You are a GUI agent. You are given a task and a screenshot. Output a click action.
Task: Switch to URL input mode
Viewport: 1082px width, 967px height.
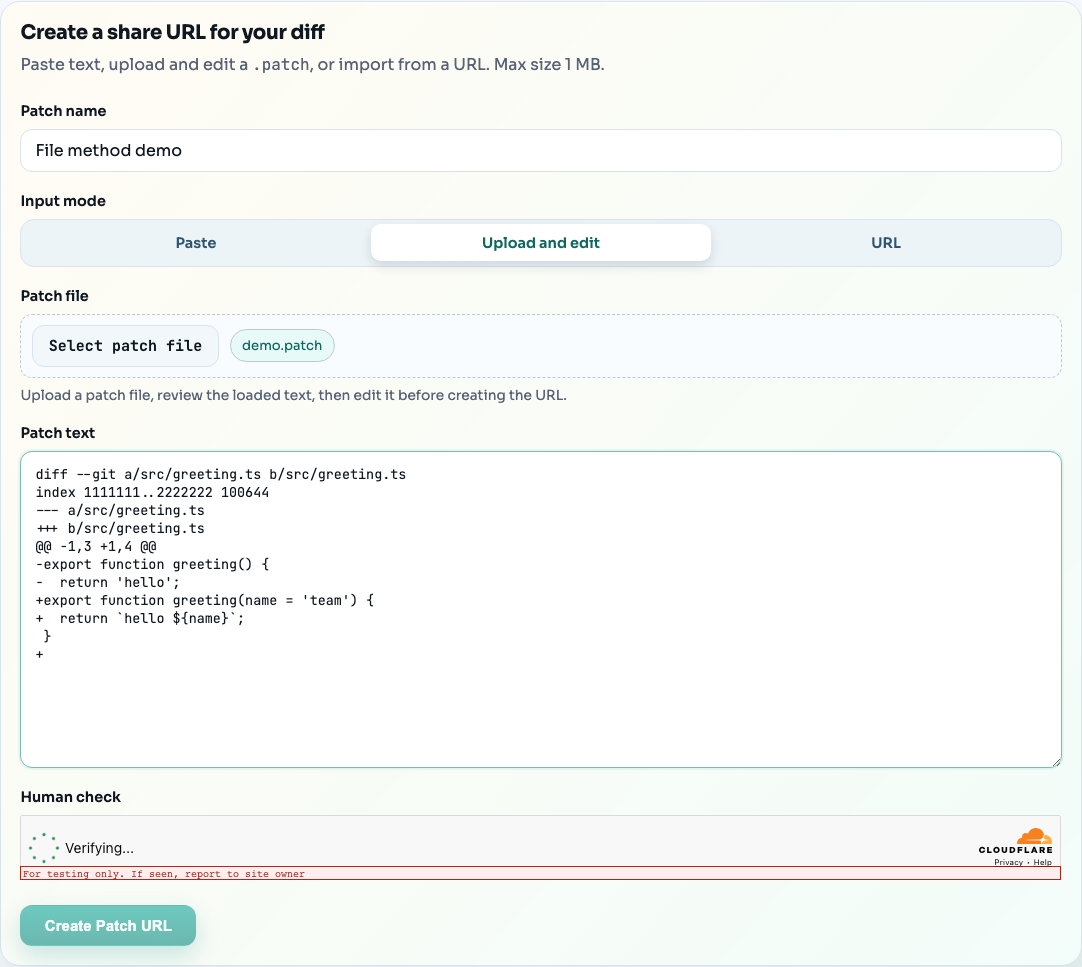[x=885, y=243]
